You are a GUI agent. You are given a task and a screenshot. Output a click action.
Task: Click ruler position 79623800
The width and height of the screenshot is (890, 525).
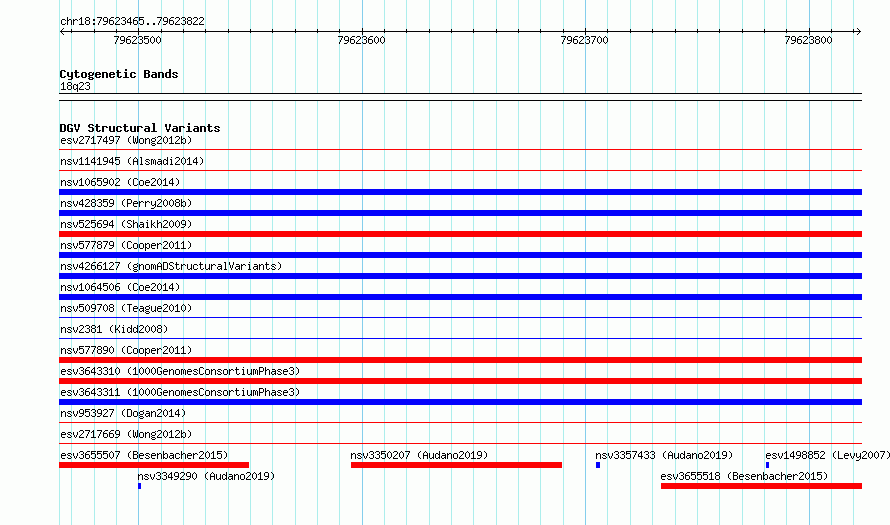point(808,40)
